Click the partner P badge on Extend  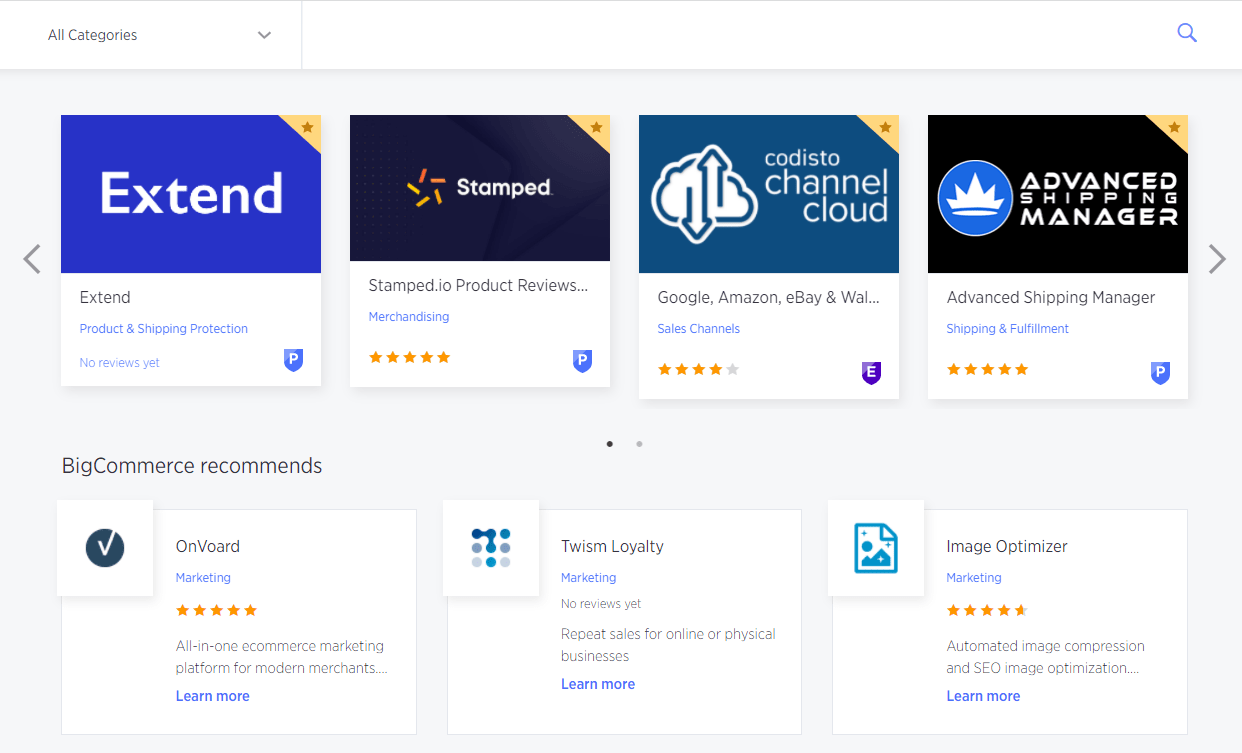pyautogui.click(x=293, y=361)
